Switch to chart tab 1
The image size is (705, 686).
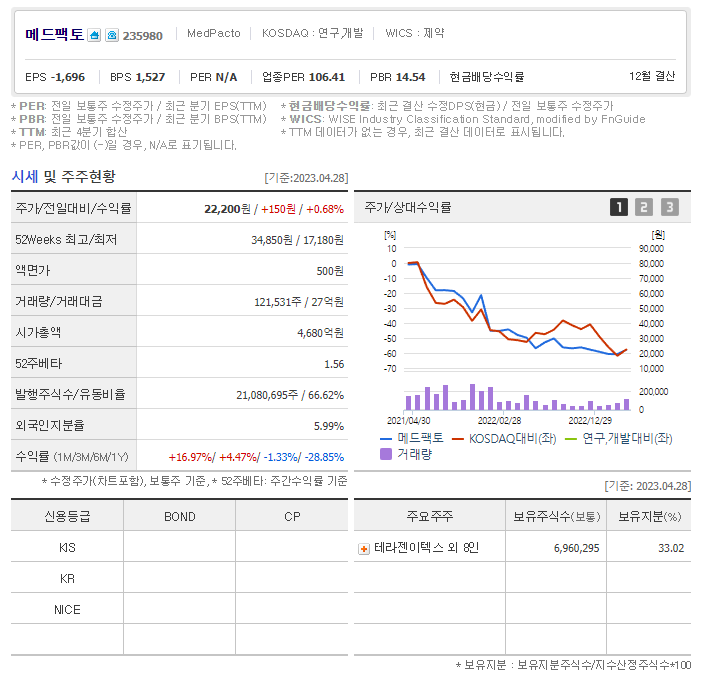619,207
